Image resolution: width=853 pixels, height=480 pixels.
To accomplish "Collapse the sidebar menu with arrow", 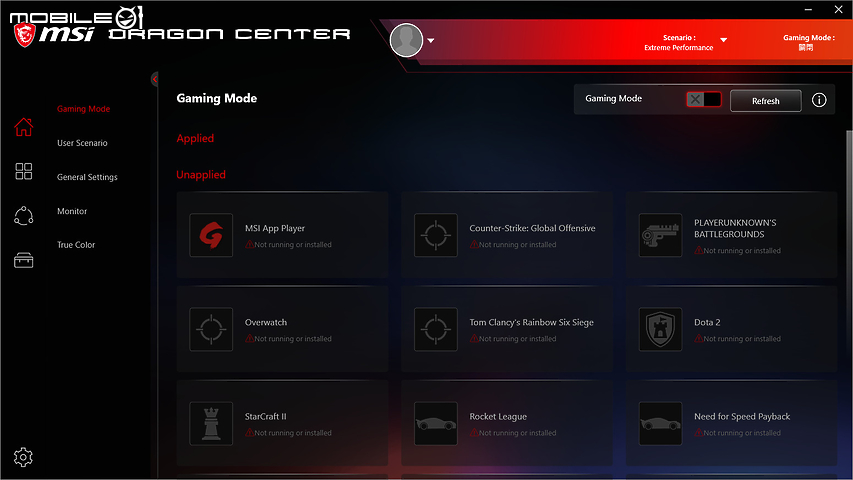I will point(154,79).
